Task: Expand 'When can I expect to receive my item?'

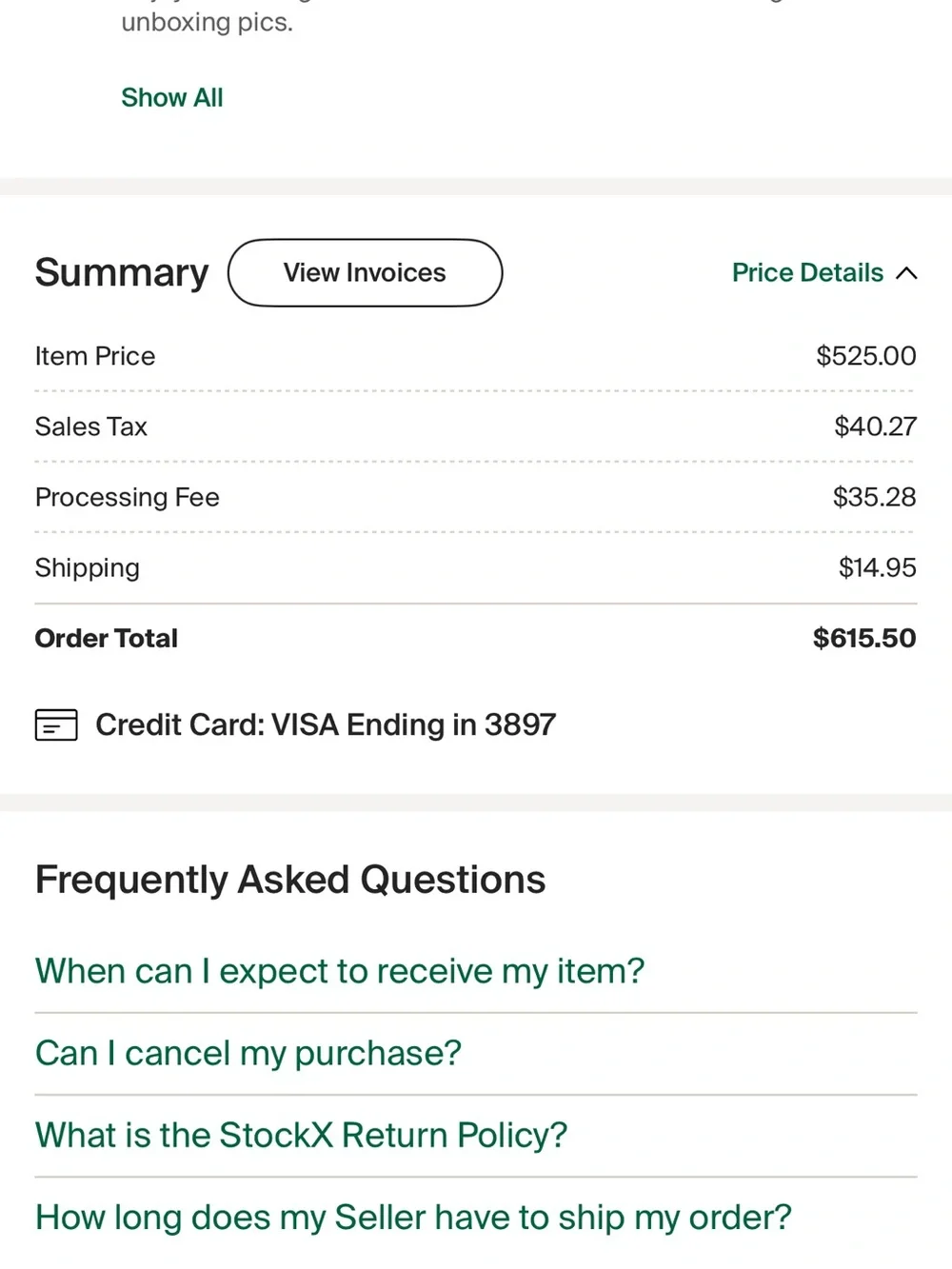Action: coord(340,971)
